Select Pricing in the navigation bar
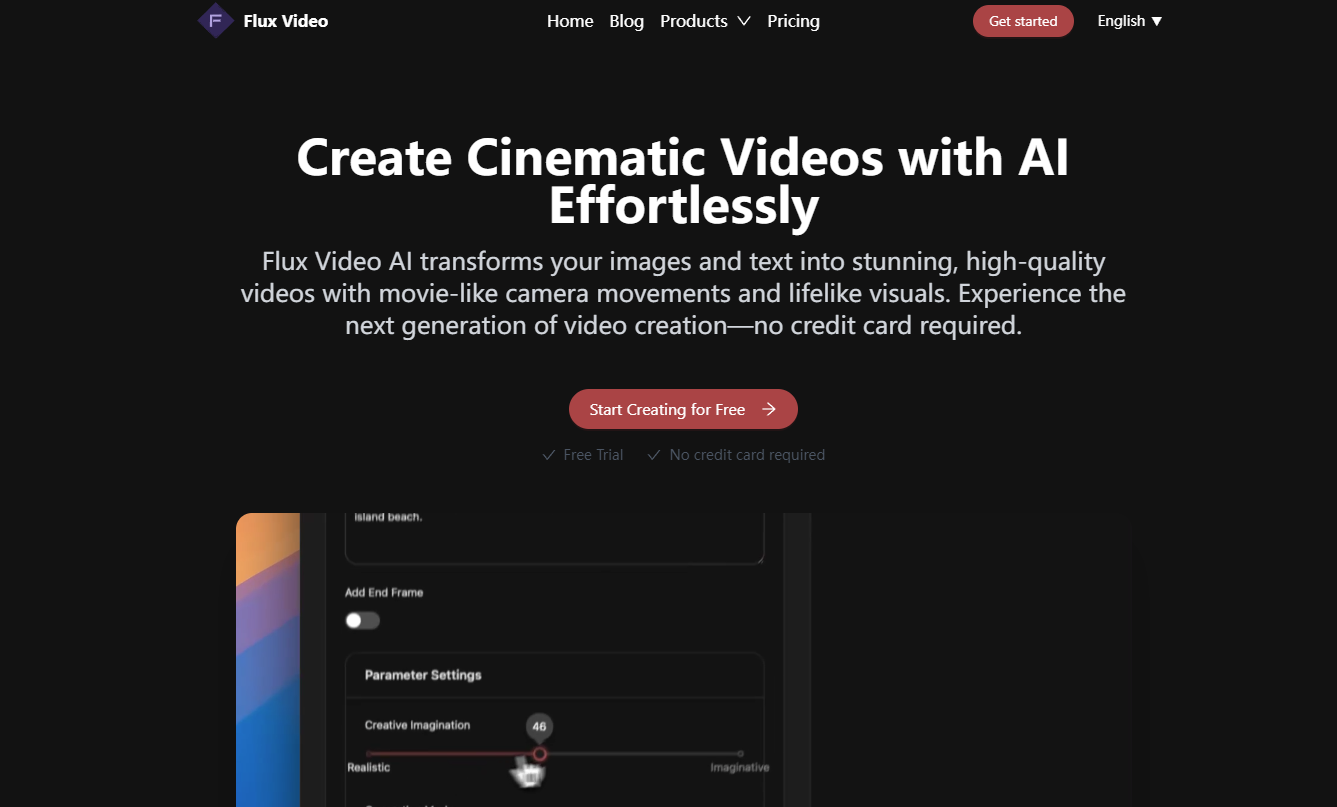This screenshot has width=1337, height=807. pyautogui.click(x=793, y=20)
